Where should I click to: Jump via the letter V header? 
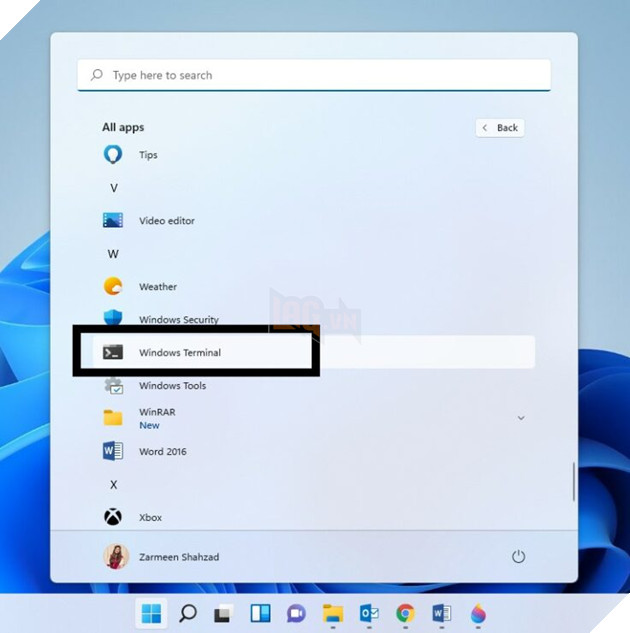(114, 188)
